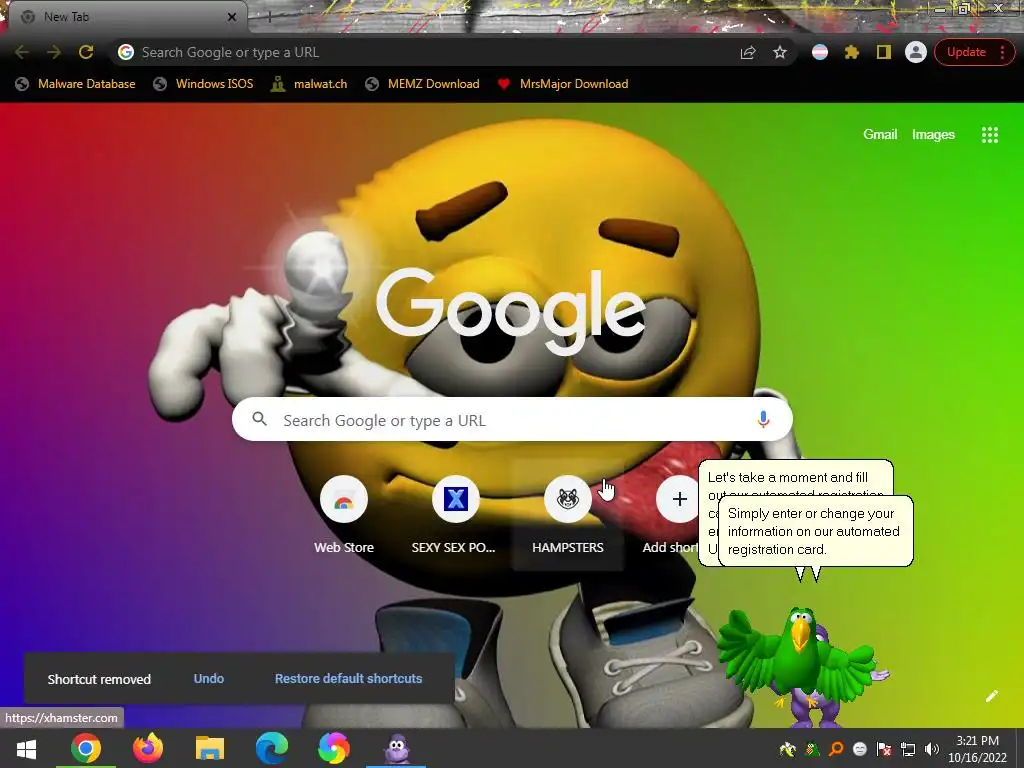Bookmark this tab with the star icon
This screenshot has height=768, width=1024.
pyautogui.click(x=780, y=52)
